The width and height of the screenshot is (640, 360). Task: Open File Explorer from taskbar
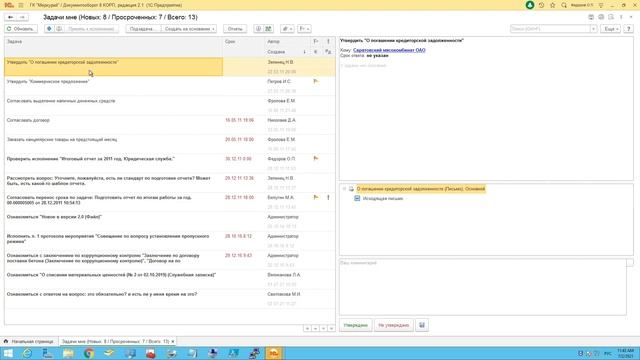point(68,353)
